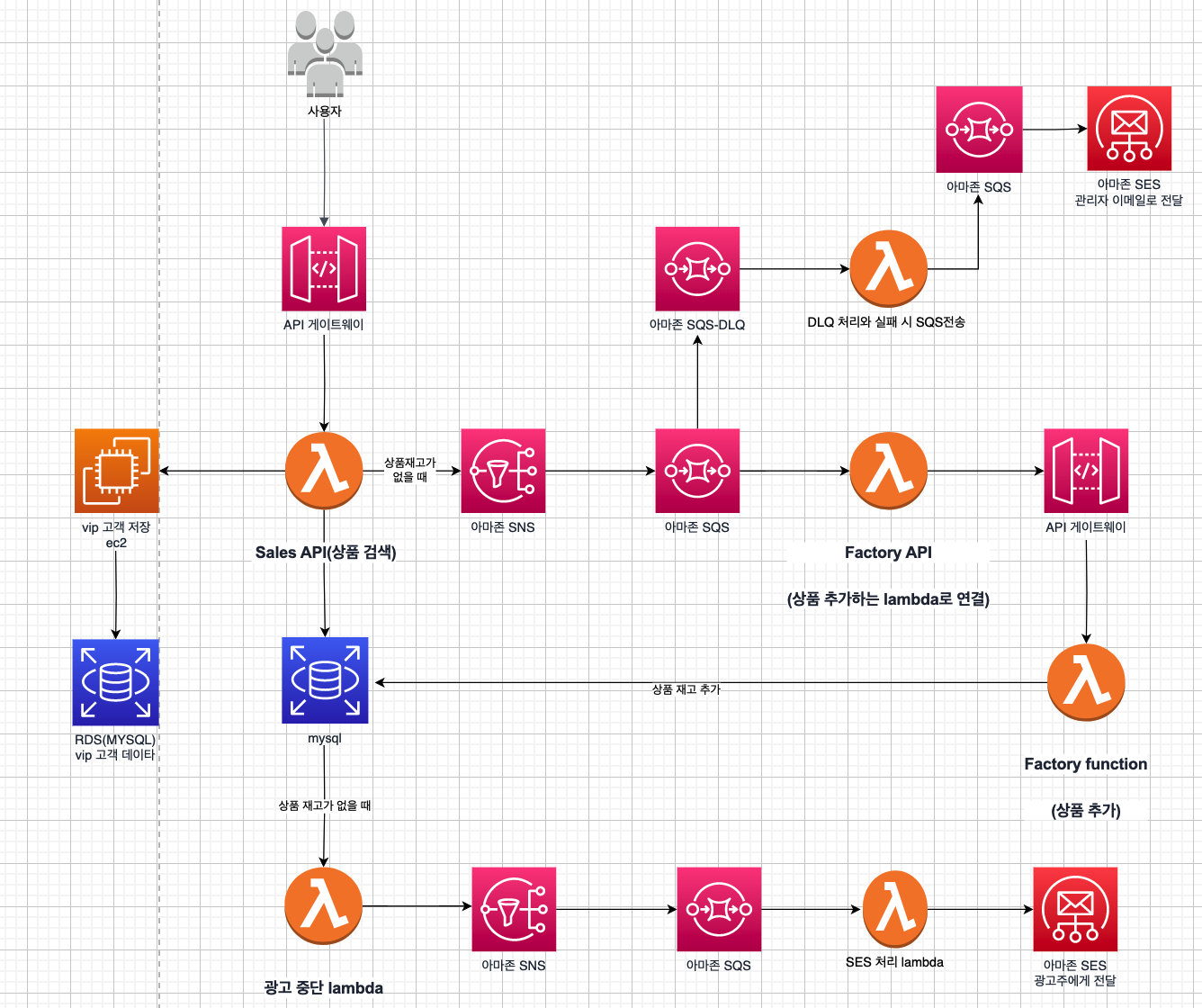Select the 광고 중단 lambda icon
Viewport: 1202px width, 1008px height.
pos(324,906)
